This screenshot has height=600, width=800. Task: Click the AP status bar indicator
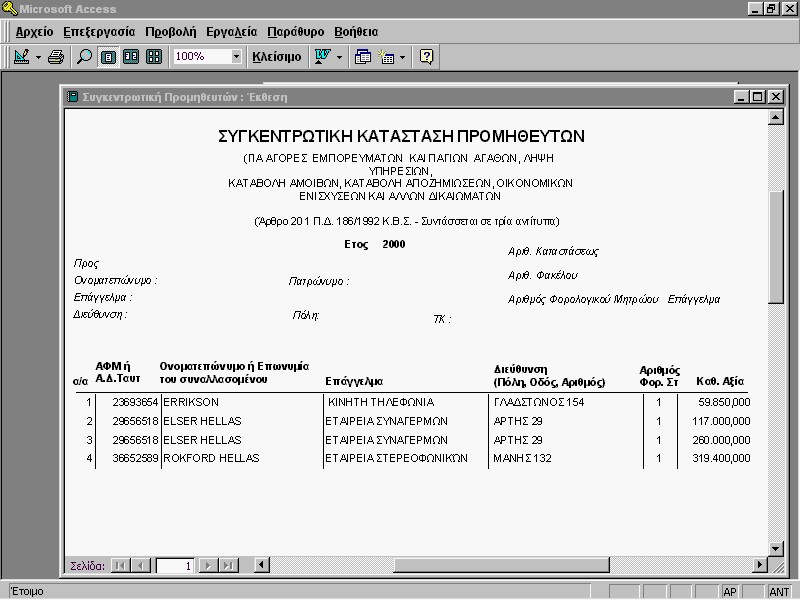coord(730,592)
